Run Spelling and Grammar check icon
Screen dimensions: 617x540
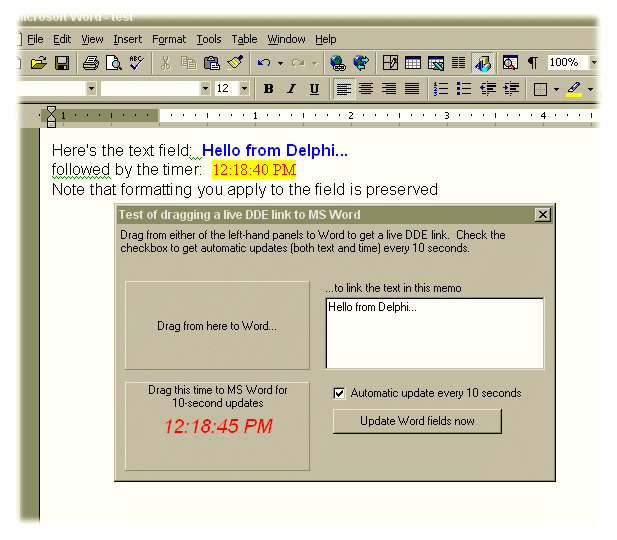(137, 63)
